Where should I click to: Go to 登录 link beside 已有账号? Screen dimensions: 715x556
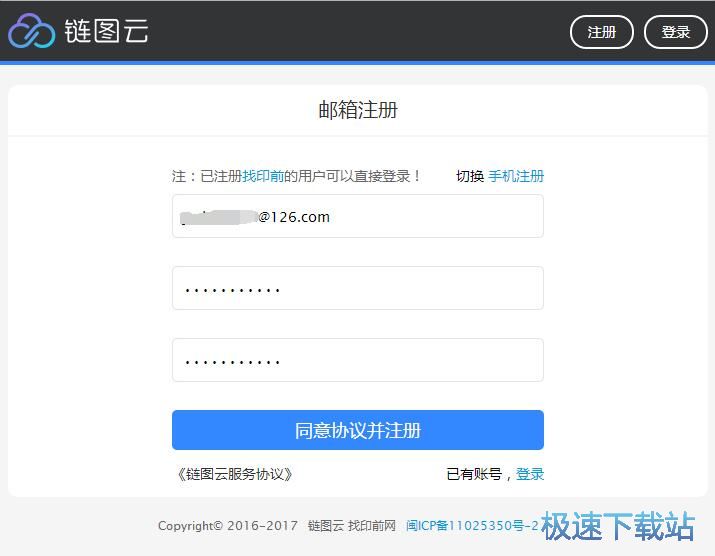(x=530, y=474)
